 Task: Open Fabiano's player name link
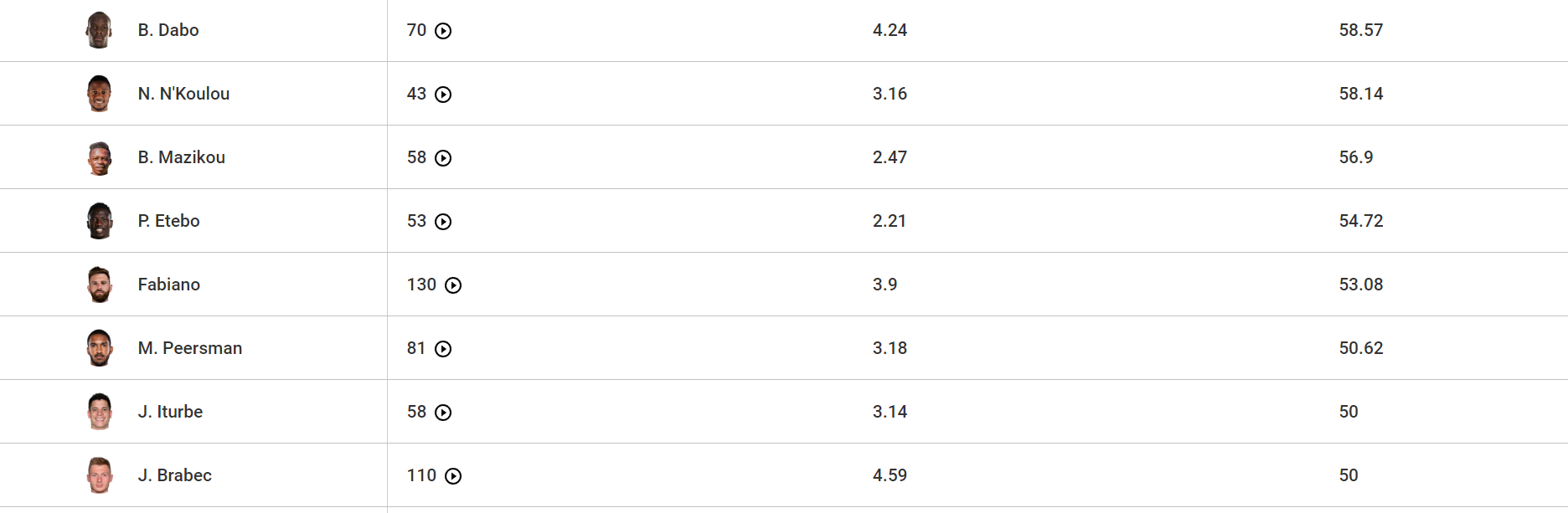169,285
